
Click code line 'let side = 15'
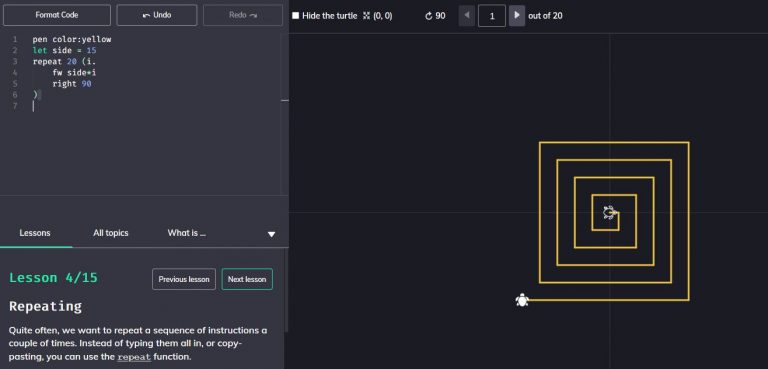coord(65,50)
